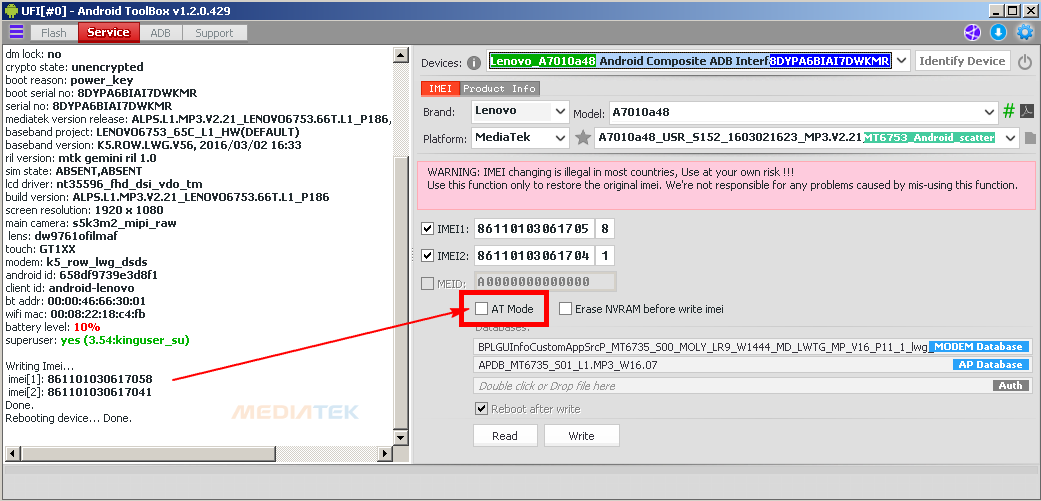Click the IMEI1 check digit field
Viewport: 1041px width, 501px height.
click(604, 230)
